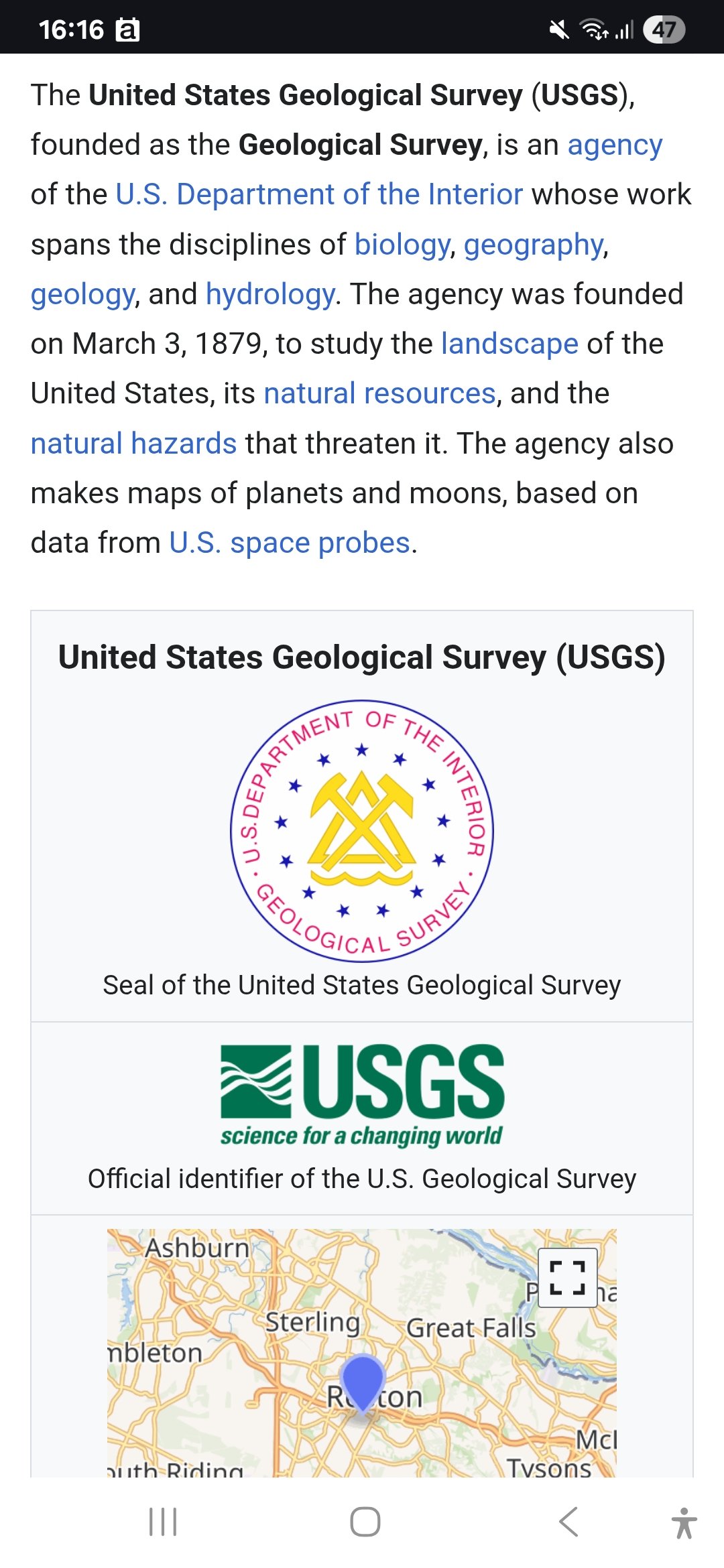Tap the Android home button
The width and height of the screenshot is (724, 1568).
pos(365,1522)
